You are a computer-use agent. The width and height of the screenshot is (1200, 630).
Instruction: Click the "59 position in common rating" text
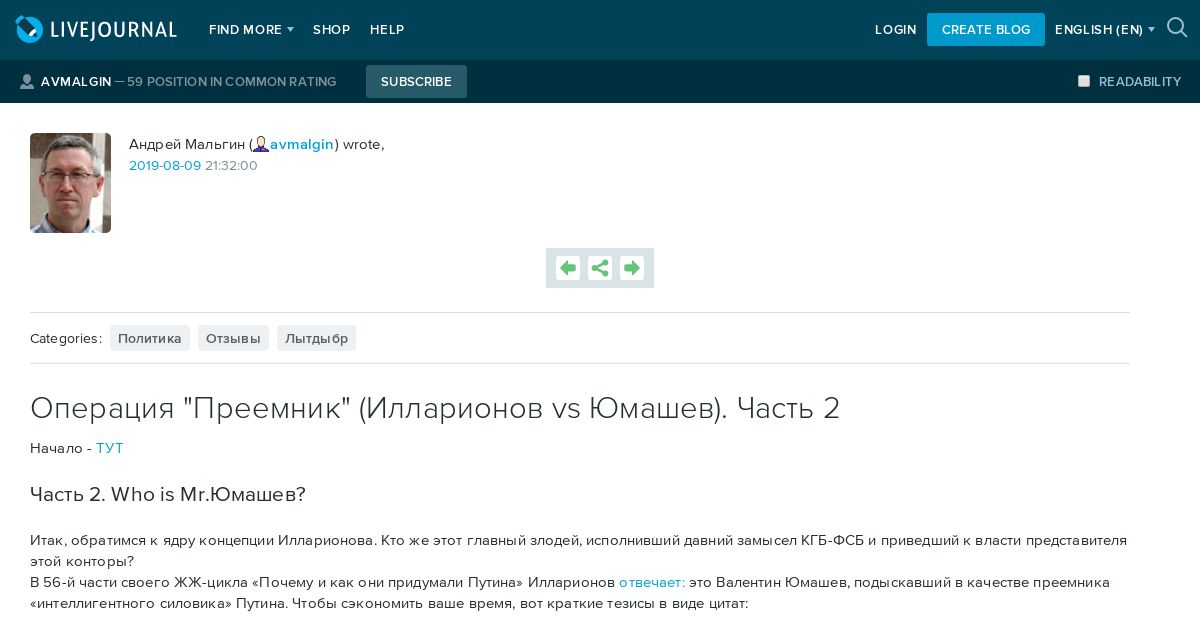coord(232,82)
